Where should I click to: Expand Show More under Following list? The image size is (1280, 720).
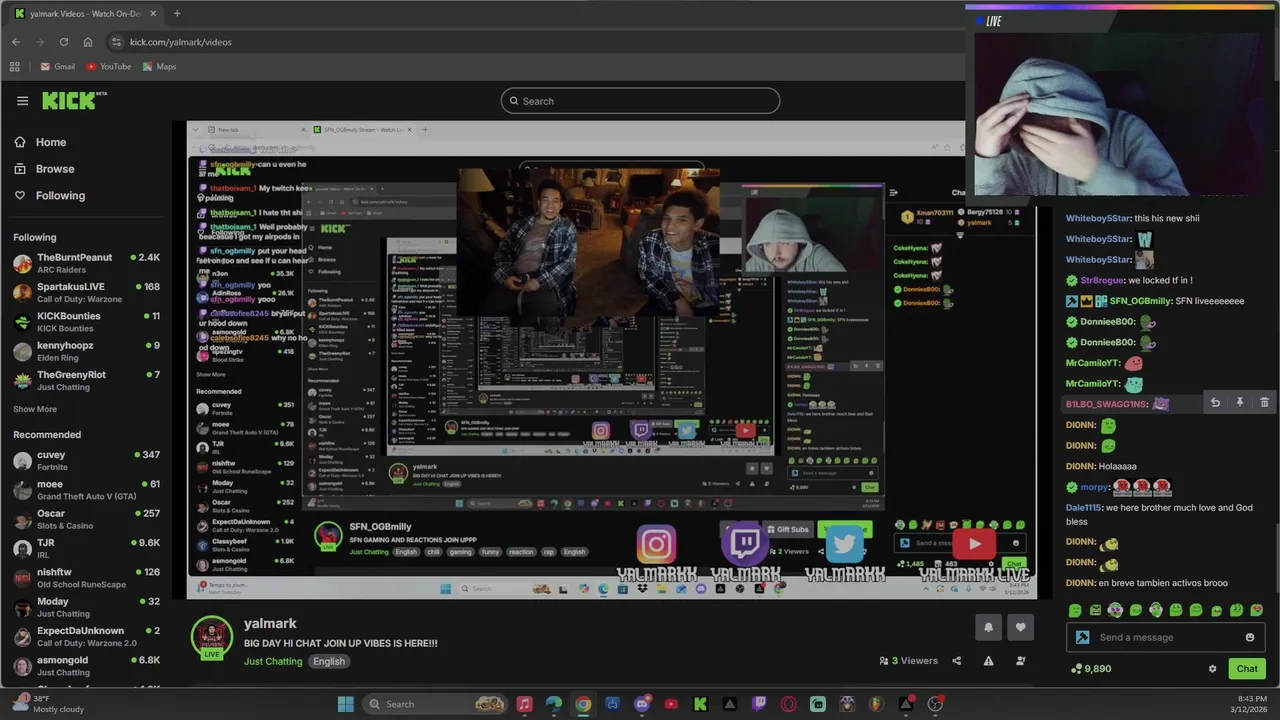35,409
